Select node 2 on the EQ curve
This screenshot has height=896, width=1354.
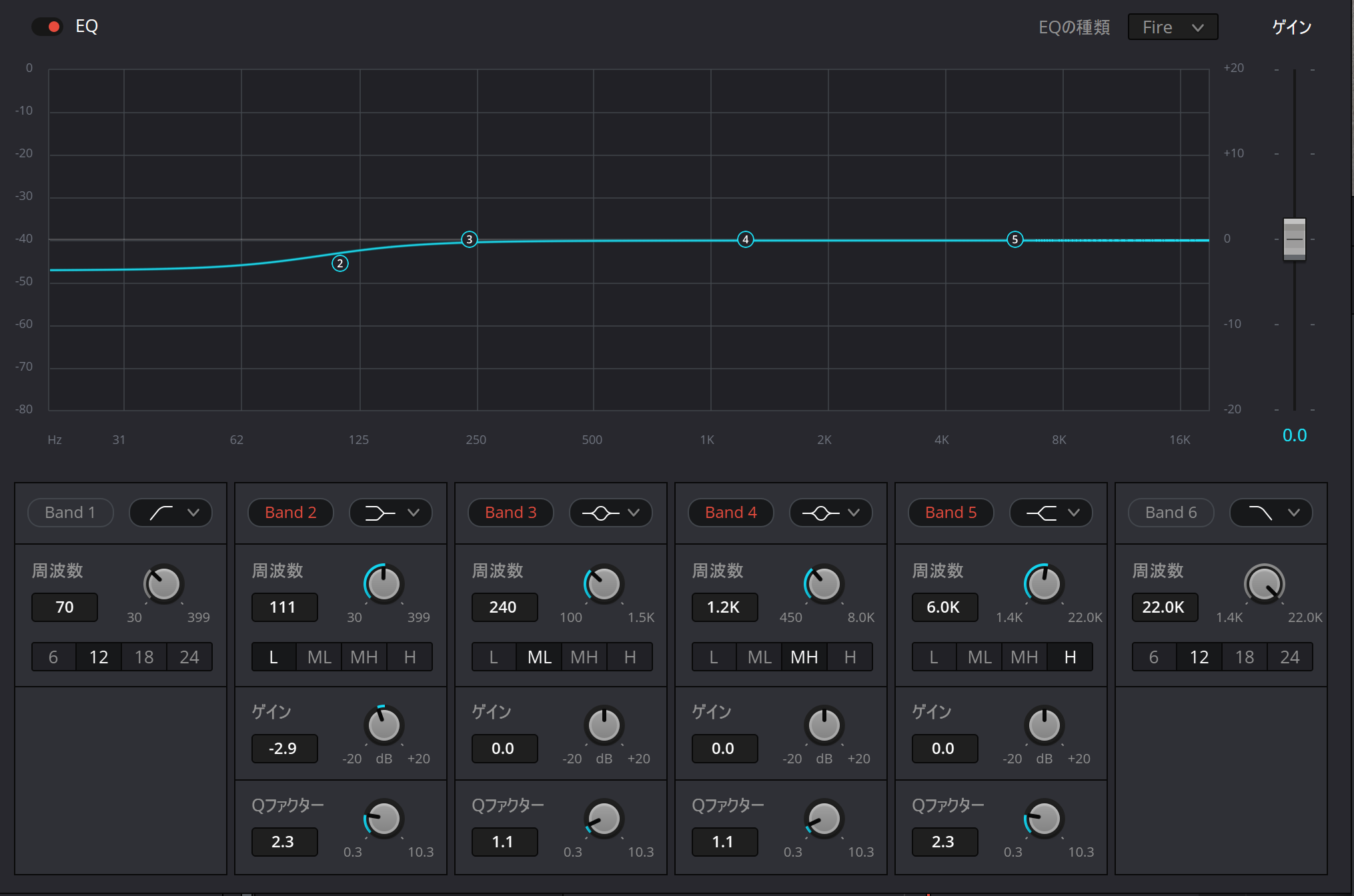click(x=340, y=263)
